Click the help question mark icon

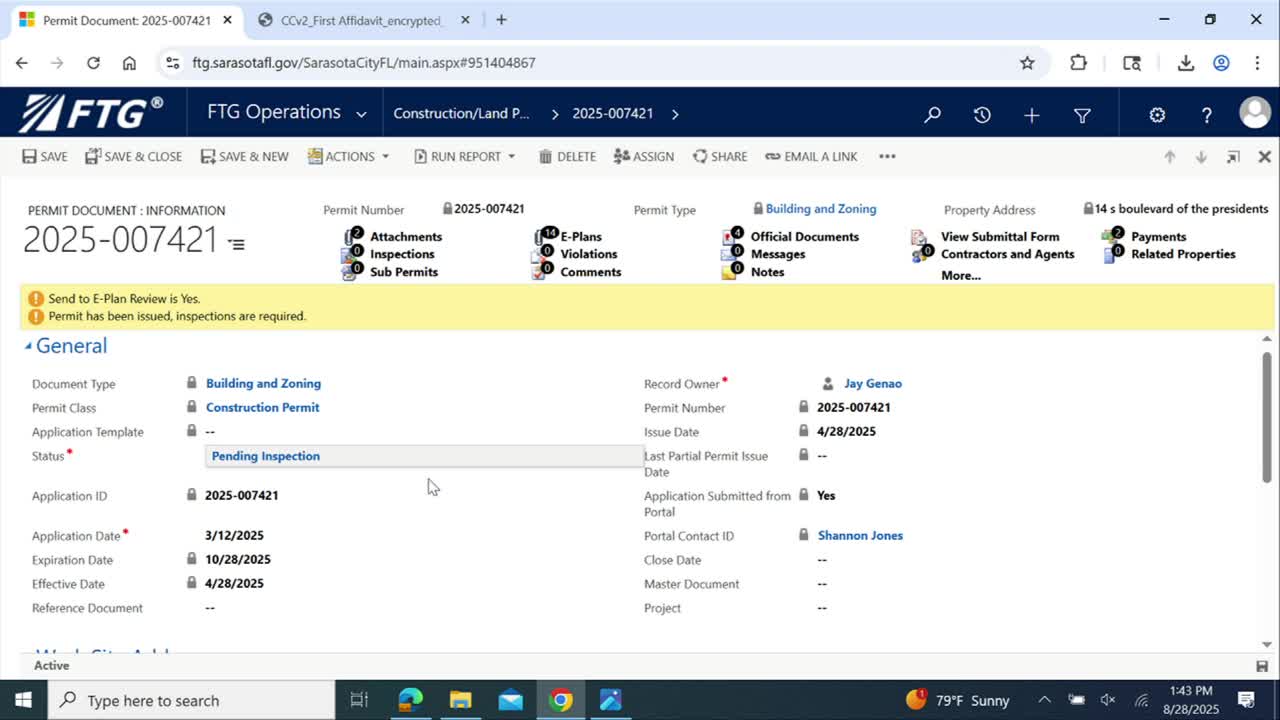(x=1207, y=115)
